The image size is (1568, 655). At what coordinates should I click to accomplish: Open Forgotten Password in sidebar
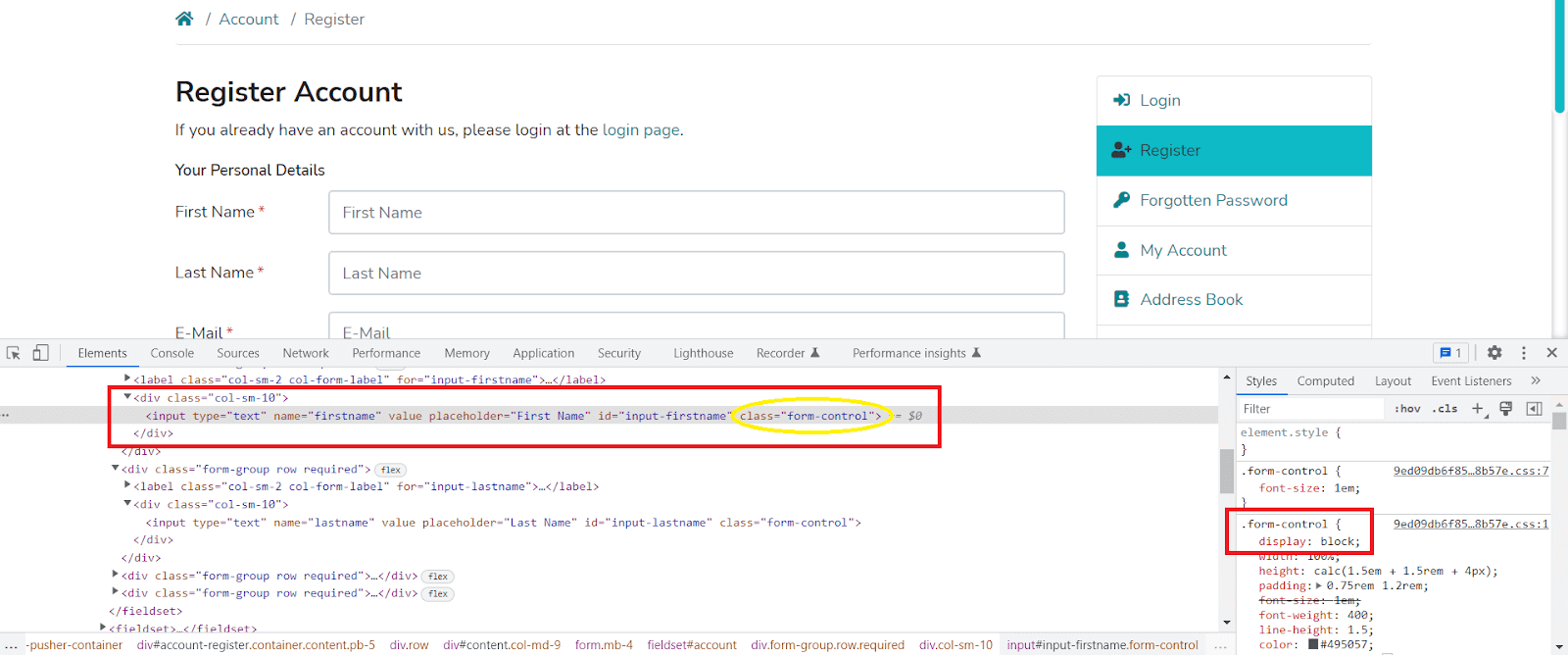tap(1213, 200)
